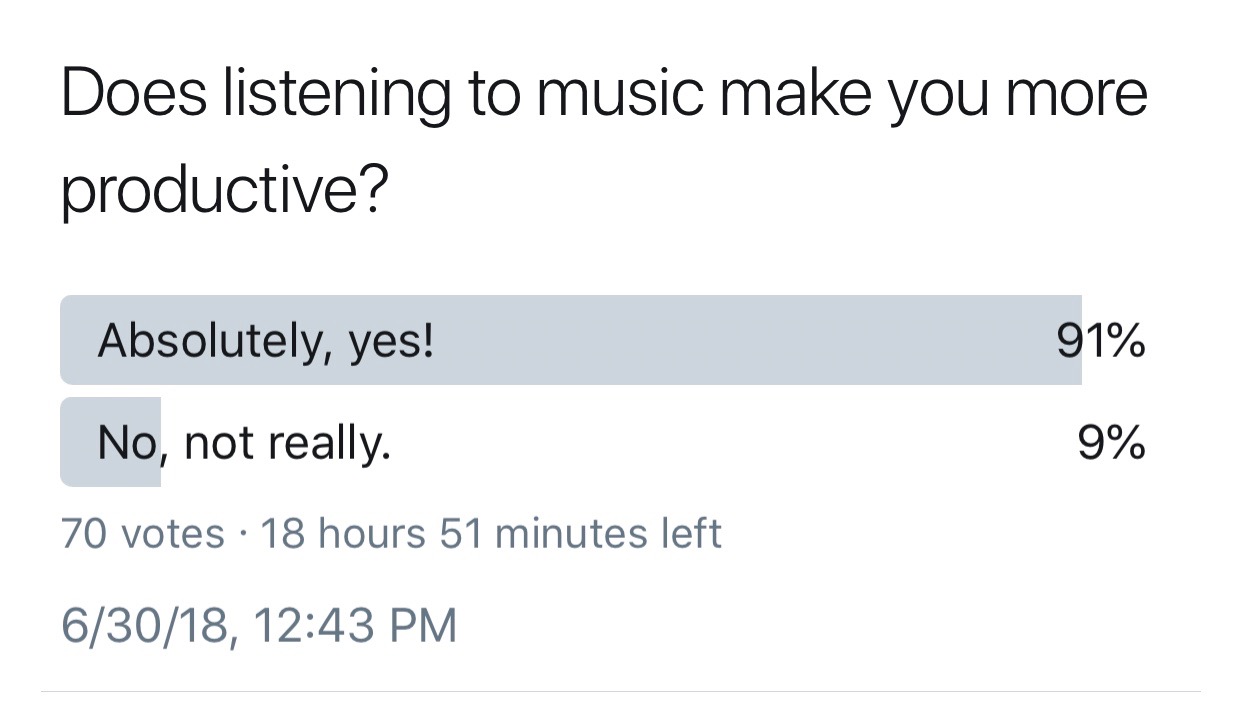Click the word "Does" starting the question

click(x=134, y=93)
